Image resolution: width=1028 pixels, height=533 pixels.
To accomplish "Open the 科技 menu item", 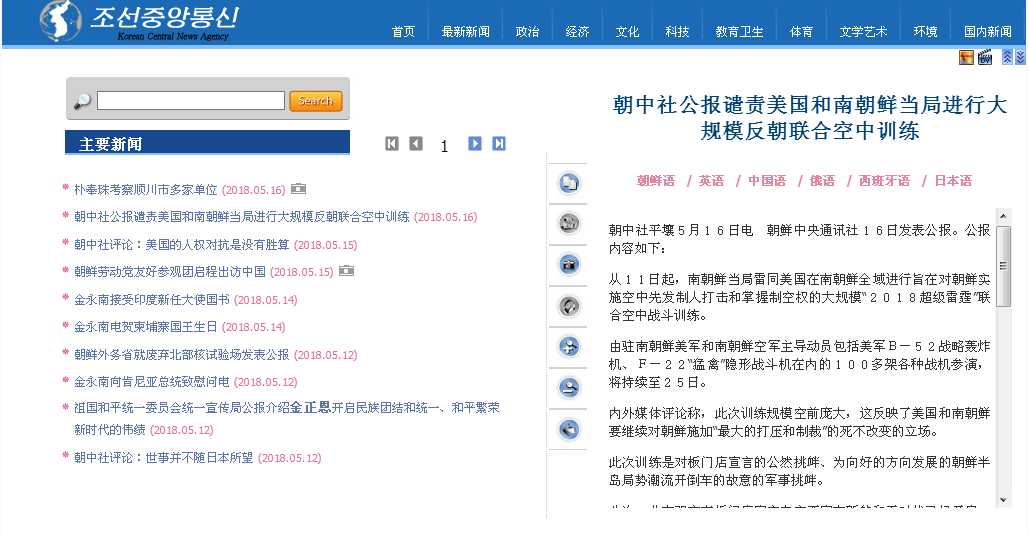I will pos(677,31).
